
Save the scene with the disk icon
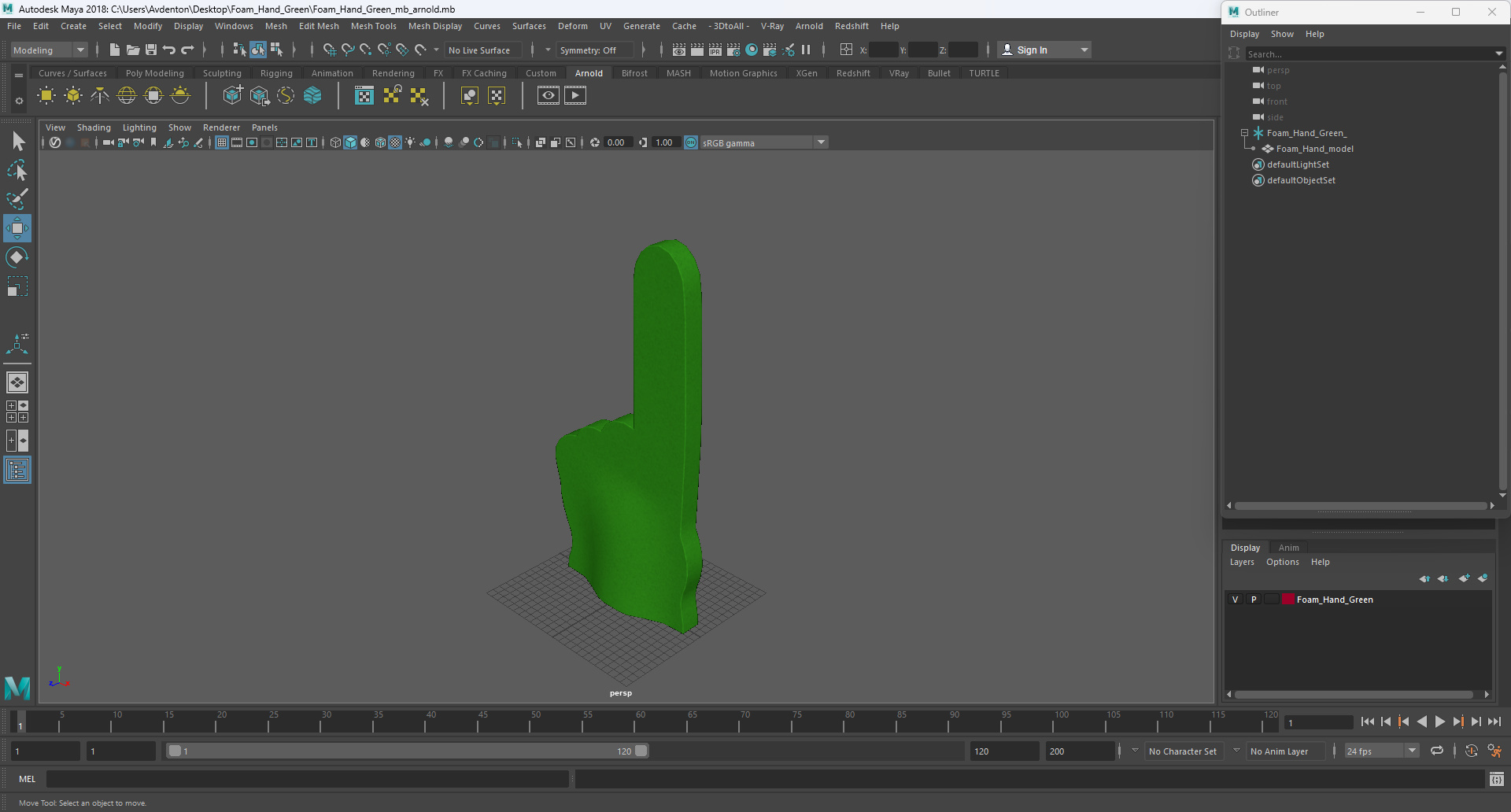151,50
